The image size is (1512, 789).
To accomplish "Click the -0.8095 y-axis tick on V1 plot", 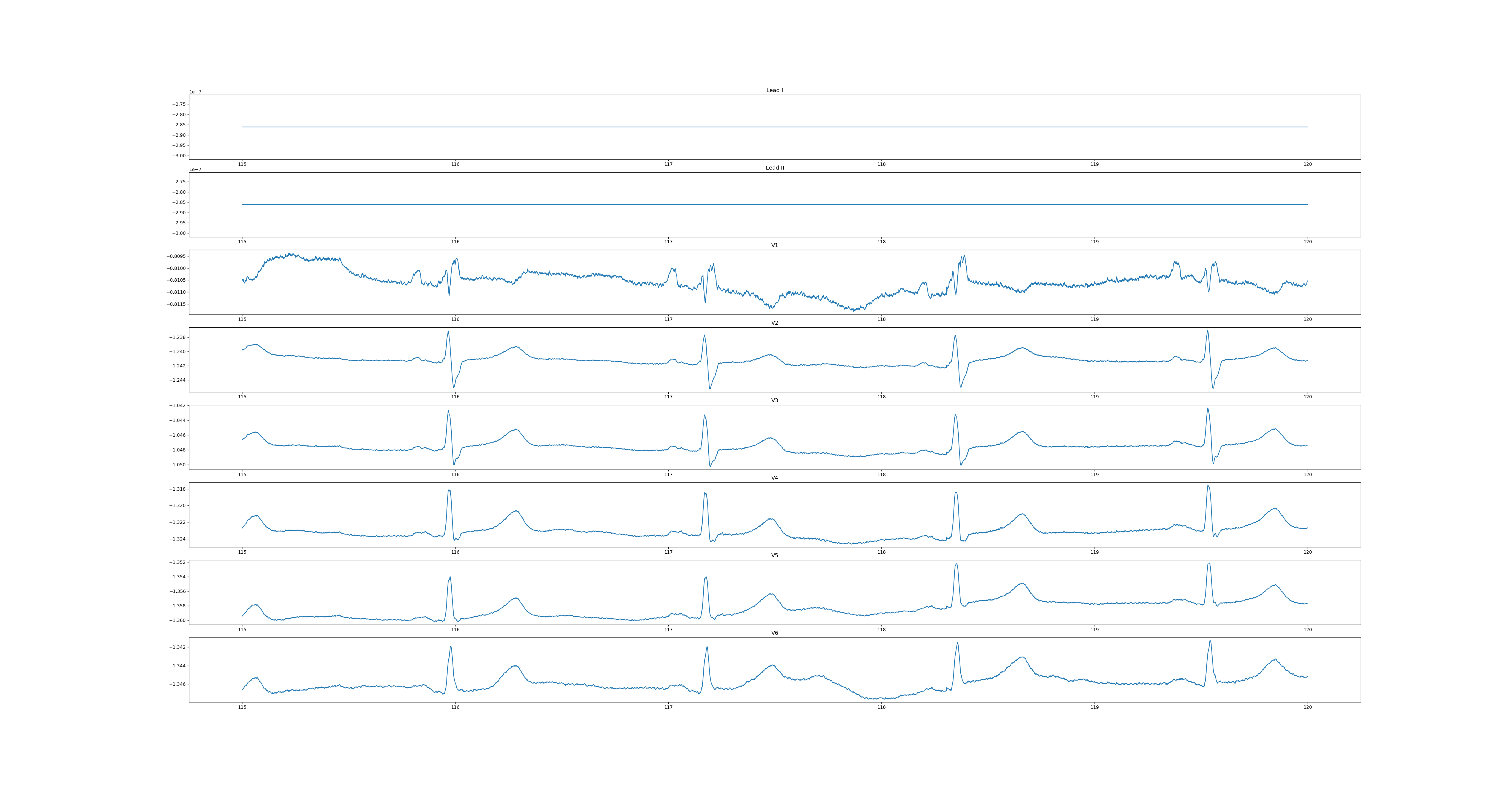I will point(176,256).
